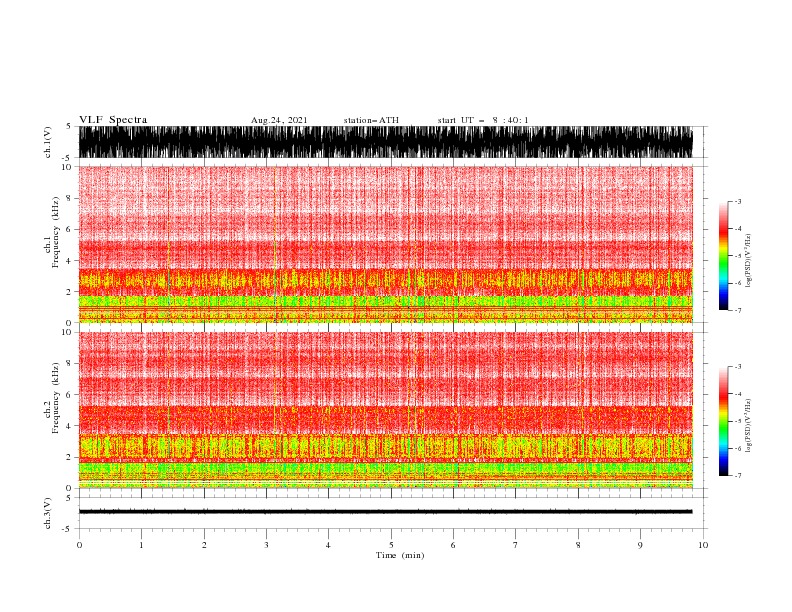Click the 'VLF Spectra' title text
The height and width of the screenshot is (612, 792).
click(x=113, y=120)
